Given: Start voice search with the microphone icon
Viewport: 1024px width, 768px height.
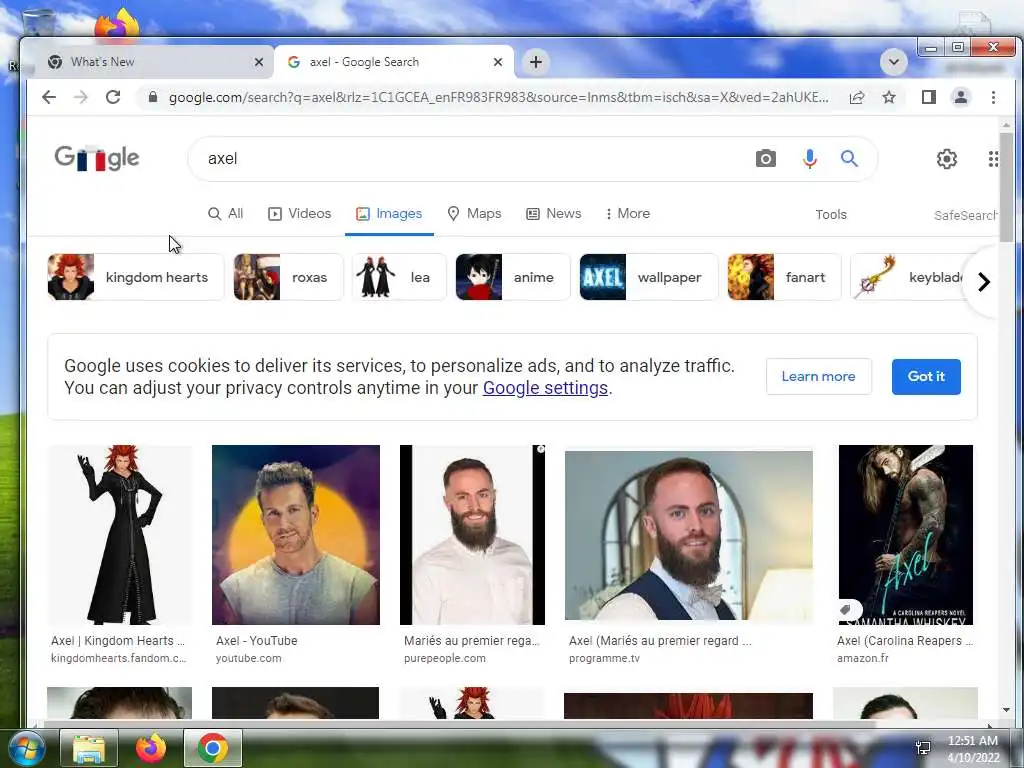Looking at the screenshot, I should click(810, 159).
